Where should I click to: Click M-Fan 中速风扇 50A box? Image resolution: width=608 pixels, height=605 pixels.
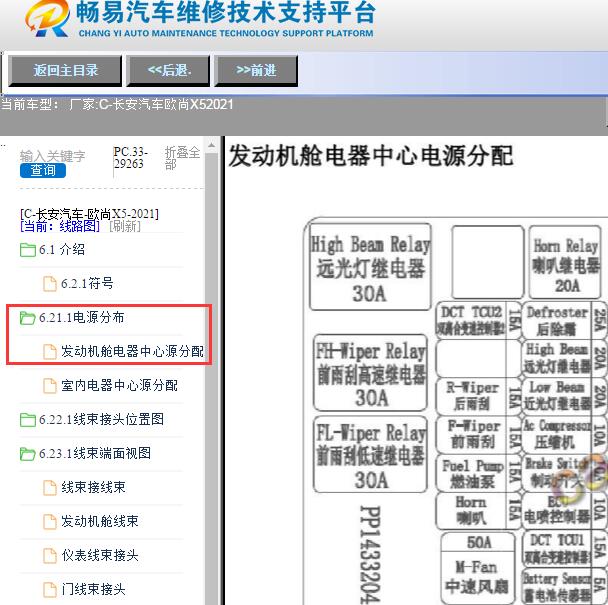tap(478, 568)
